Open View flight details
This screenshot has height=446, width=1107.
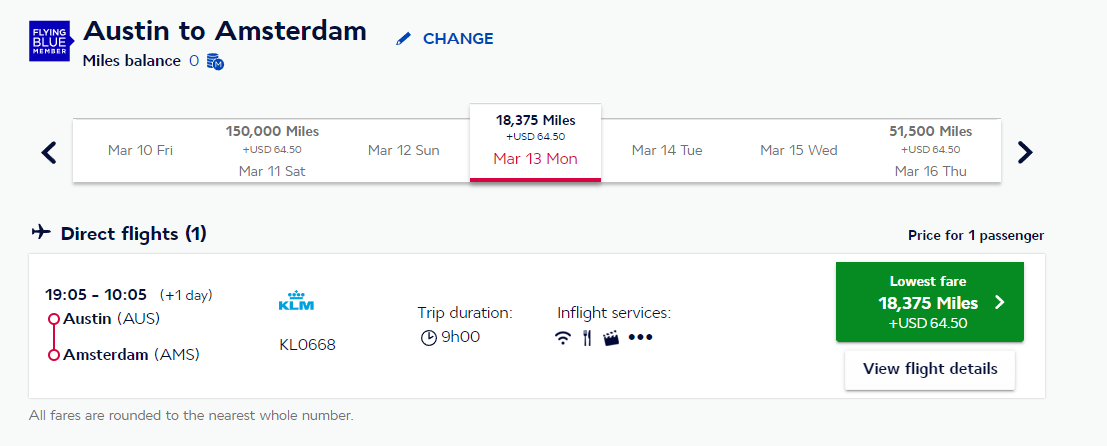pyautogui.click(x=930, y=369)
